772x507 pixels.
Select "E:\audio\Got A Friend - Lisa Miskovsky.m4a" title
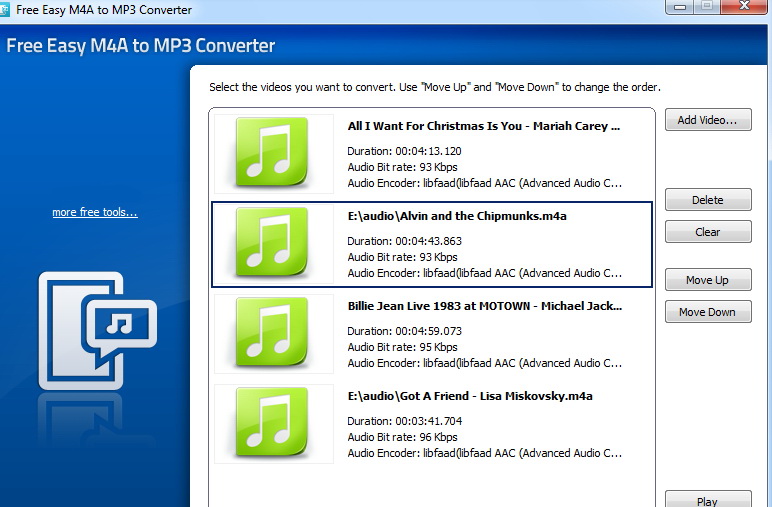(x=470, y=396)
